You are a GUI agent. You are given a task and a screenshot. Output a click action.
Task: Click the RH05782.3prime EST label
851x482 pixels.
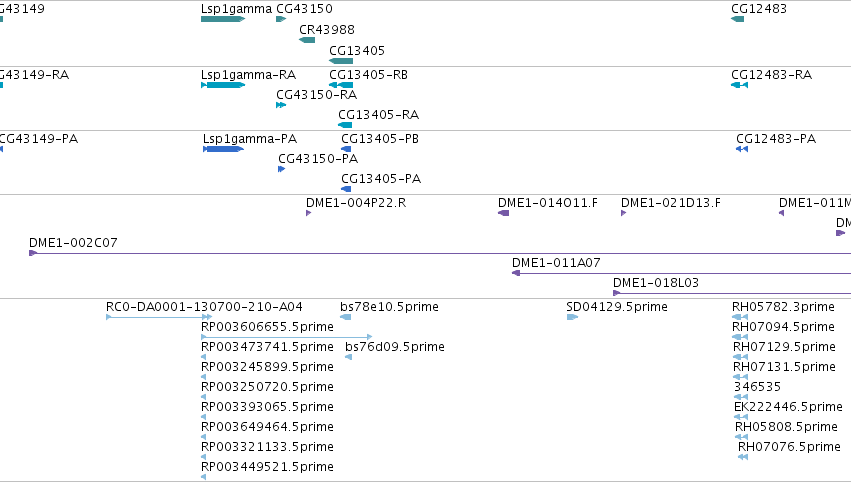[783, 307]
